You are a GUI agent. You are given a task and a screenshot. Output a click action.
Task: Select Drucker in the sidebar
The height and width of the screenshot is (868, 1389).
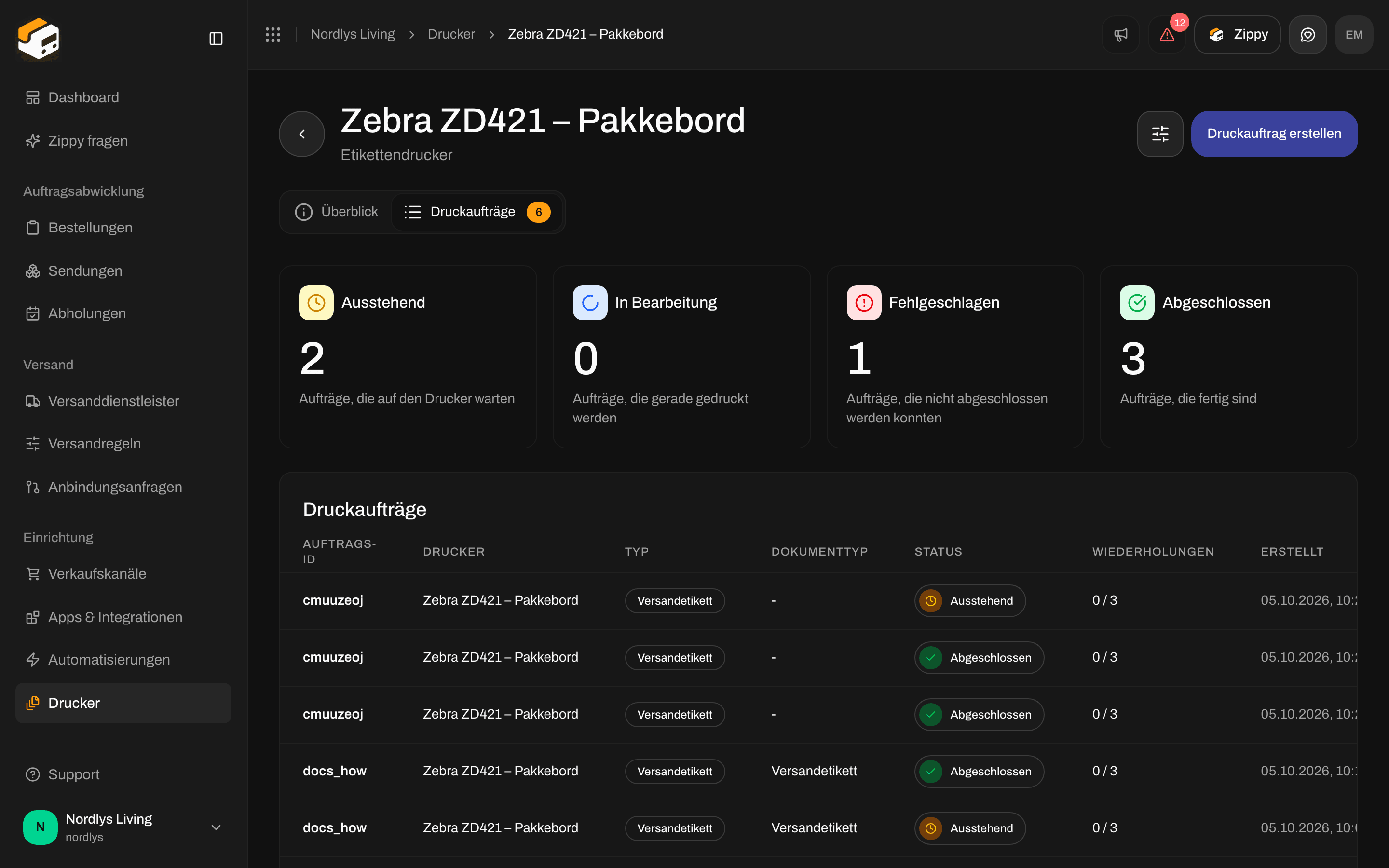[x=123, y=703]
